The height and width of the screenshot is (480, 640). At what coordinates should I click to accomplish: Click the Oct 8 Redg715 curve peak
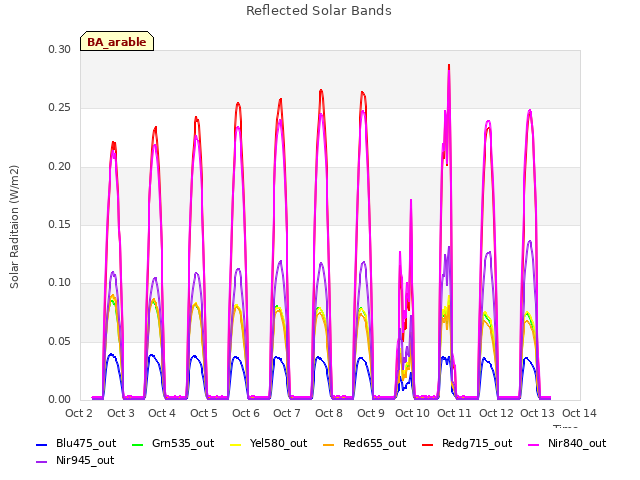[321, 91]
